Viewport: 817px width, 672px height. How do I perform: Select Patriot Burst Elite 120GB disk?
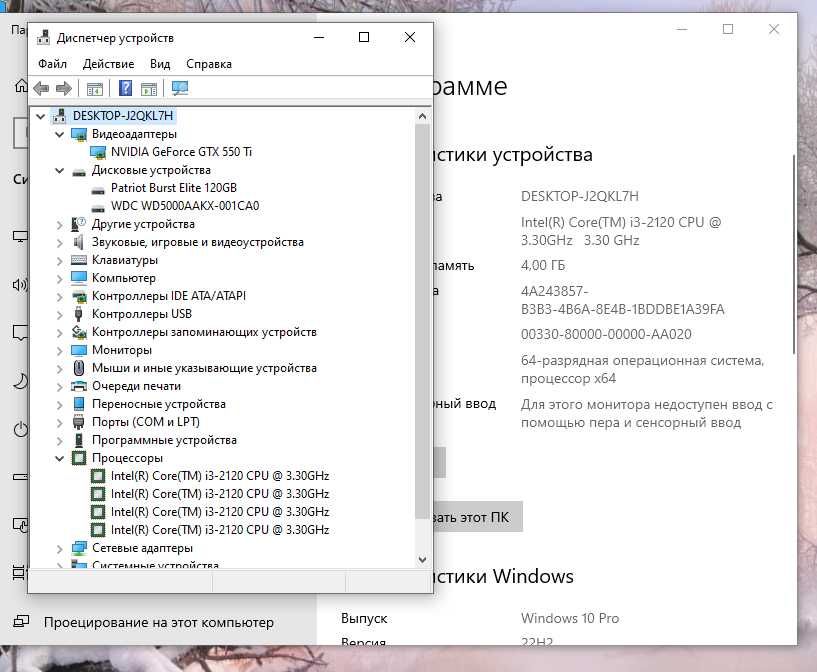point(174,188)
